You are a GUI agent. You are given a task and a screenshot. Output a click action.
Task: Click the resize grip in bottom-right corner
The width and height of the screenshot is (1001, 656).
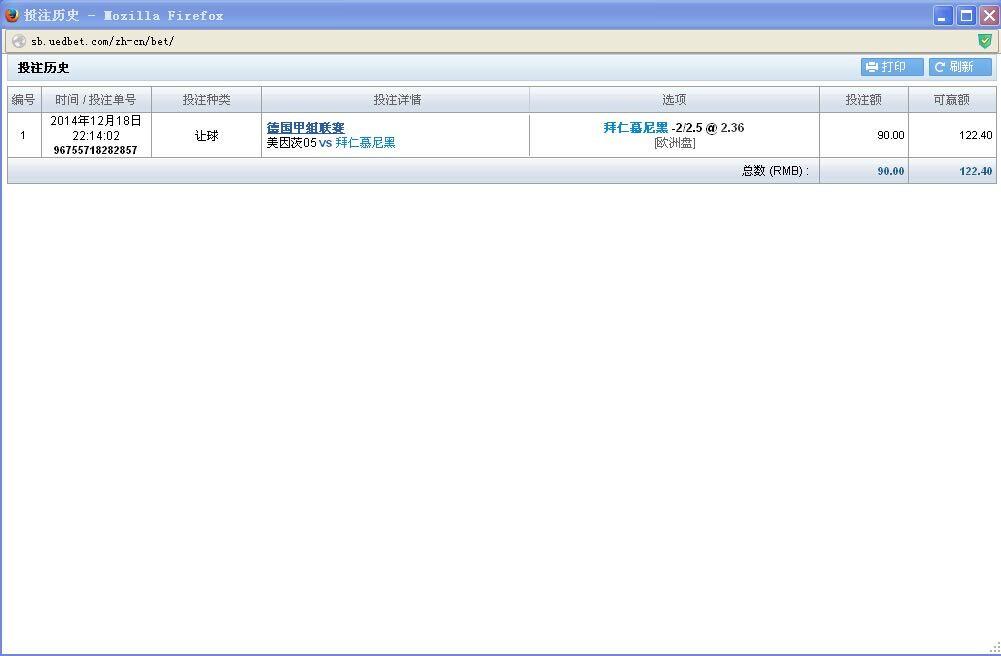[x=993, y=648]
